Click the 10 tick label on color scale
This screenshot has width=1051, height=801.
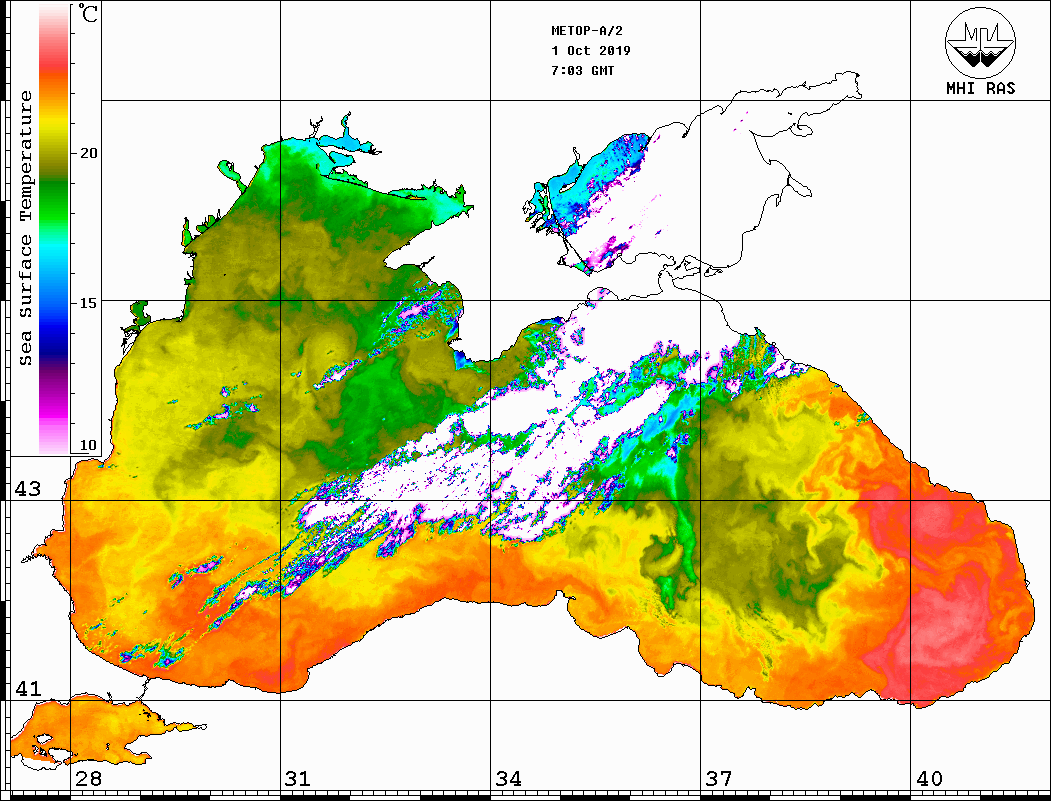pyautogui.click(x=88, y=445)
